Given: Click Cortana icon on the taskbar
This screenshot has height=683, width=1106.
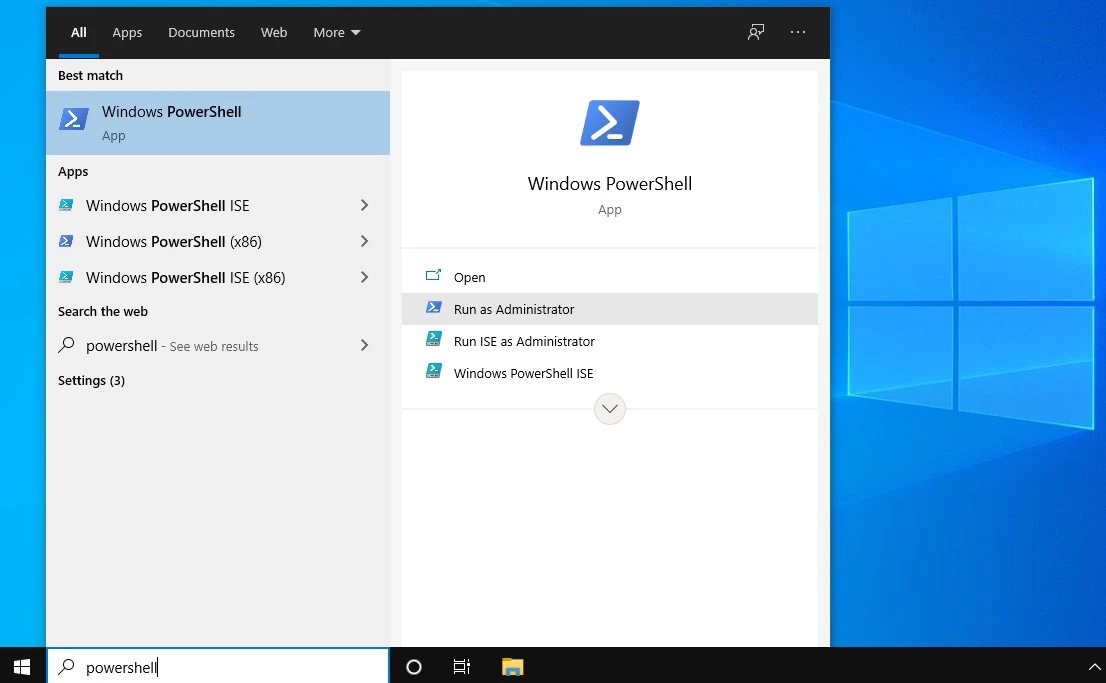Looking at the screenshot, I should (413, 666).
